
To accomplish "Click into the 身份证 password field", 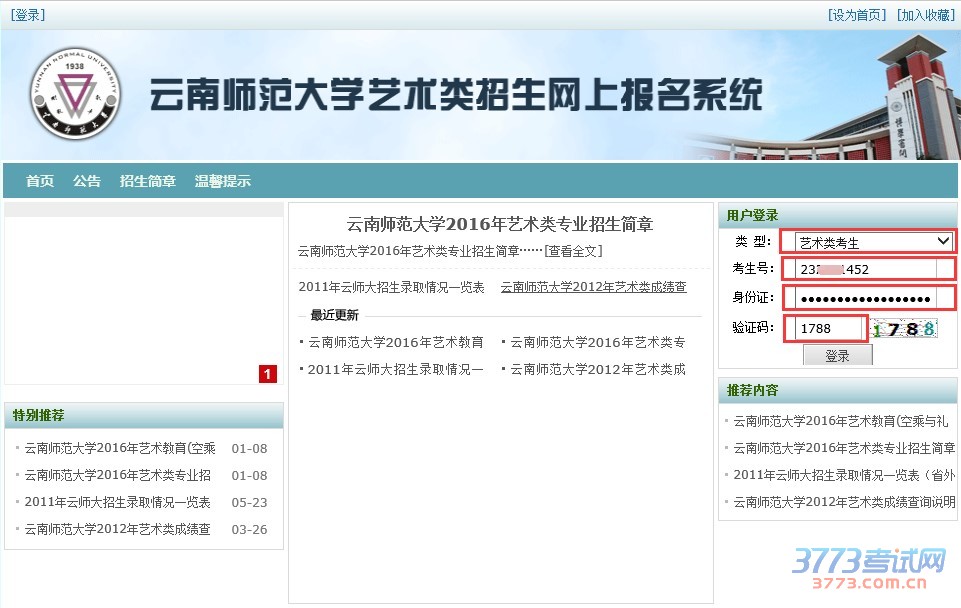I will [x=866, y=299].
